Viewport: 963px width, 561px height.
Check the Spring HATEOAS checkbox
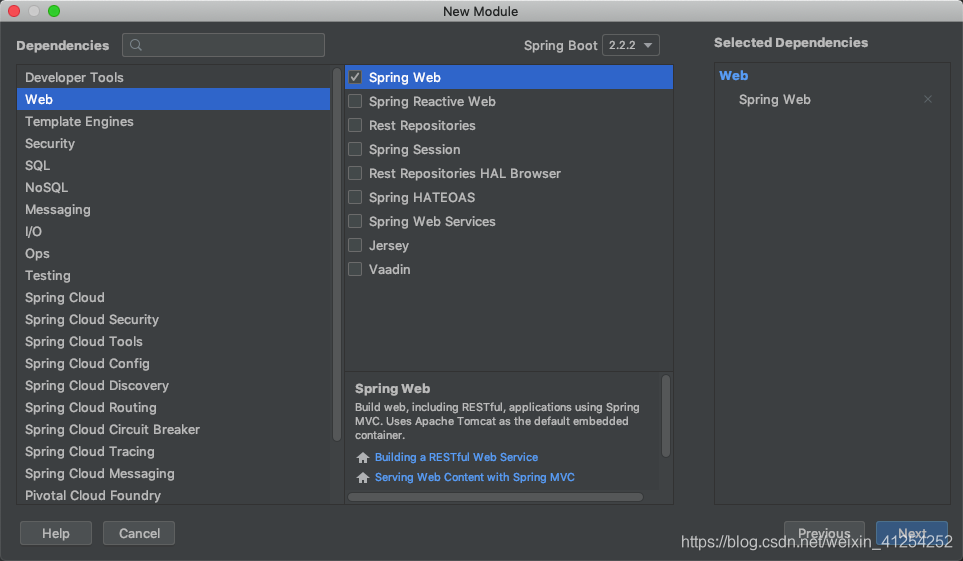click(x=355, y=197)
